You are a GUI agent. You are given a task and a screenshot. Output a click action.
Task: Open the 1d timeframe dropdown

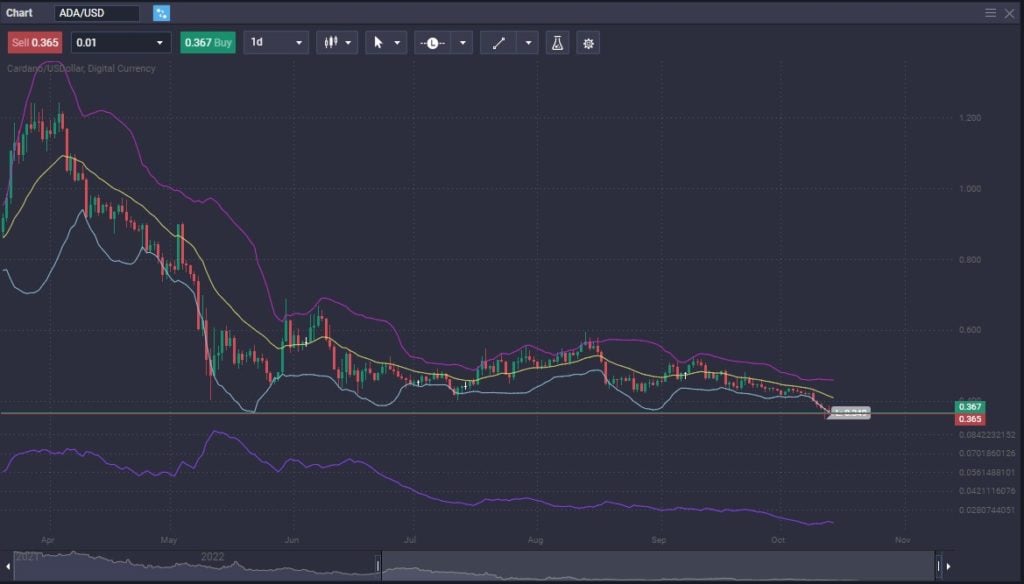pos(276,42)
